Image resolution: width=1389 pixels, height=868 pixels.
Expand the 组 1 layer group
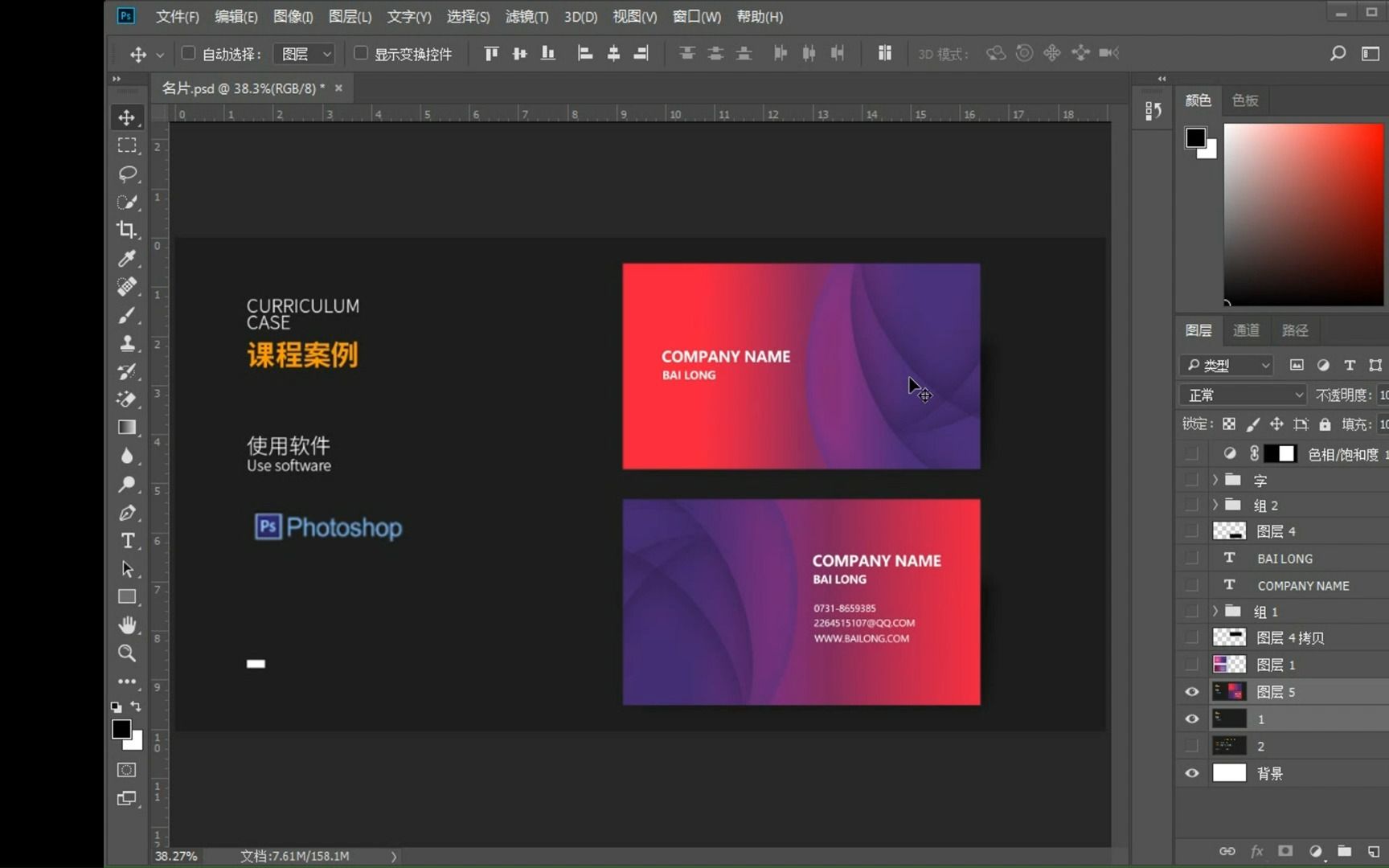tap(1215, 611)
